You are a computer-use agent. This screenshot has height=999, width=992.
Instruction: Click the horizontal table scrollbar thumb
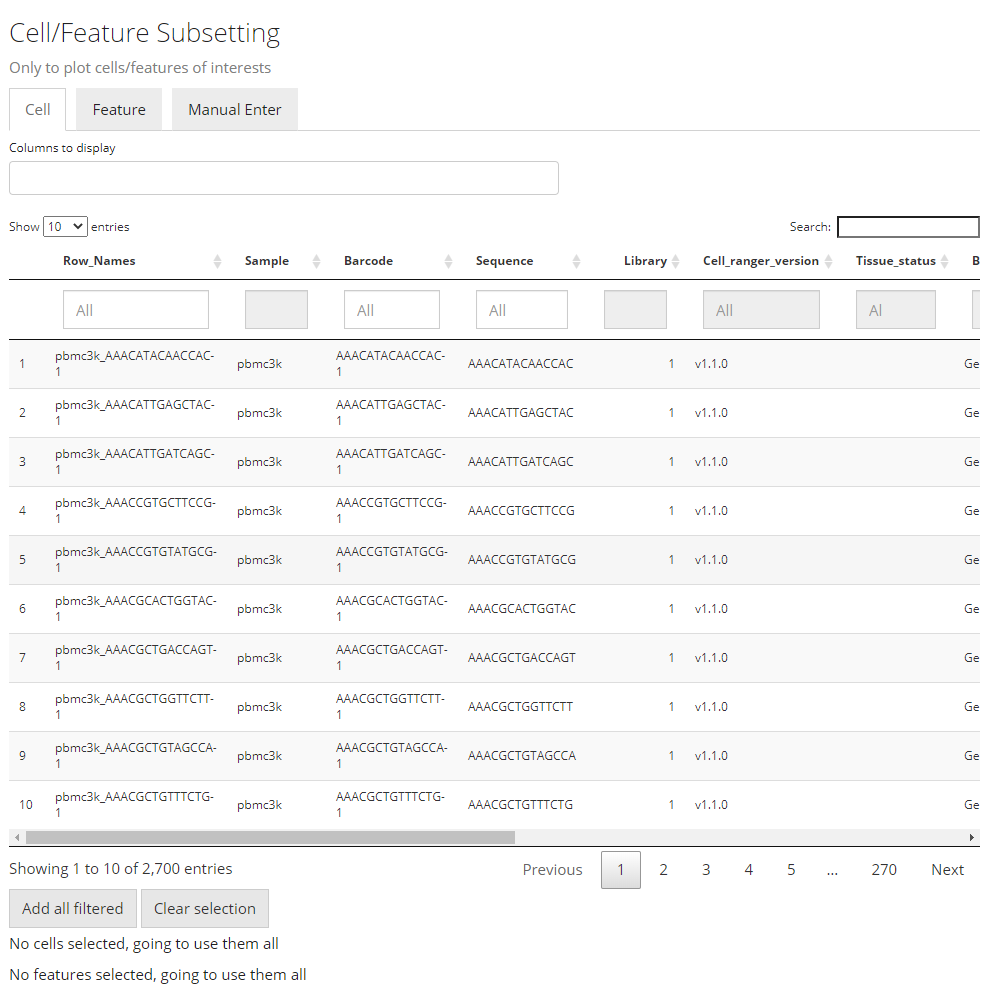pyautogui.click(x=270, y=837)
